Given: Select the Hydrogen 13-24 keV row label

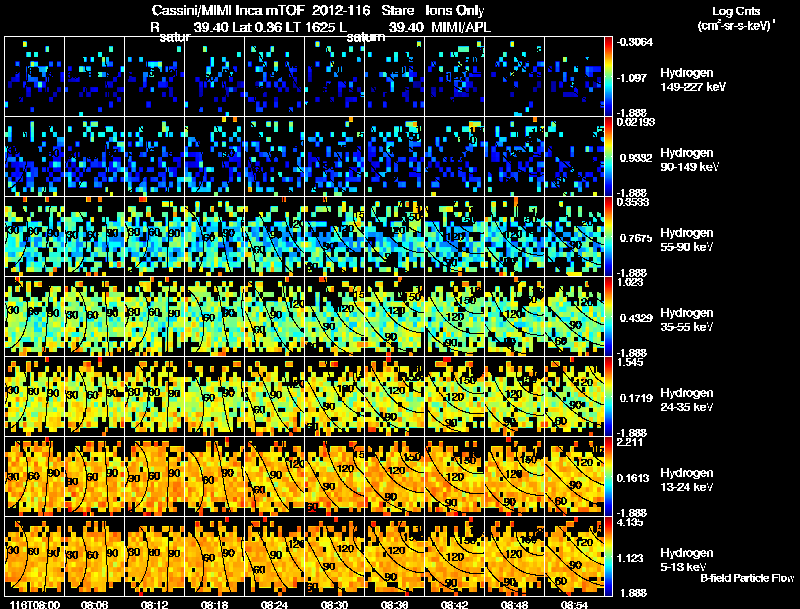Looking at the screenshot, I should pos(686,479).
